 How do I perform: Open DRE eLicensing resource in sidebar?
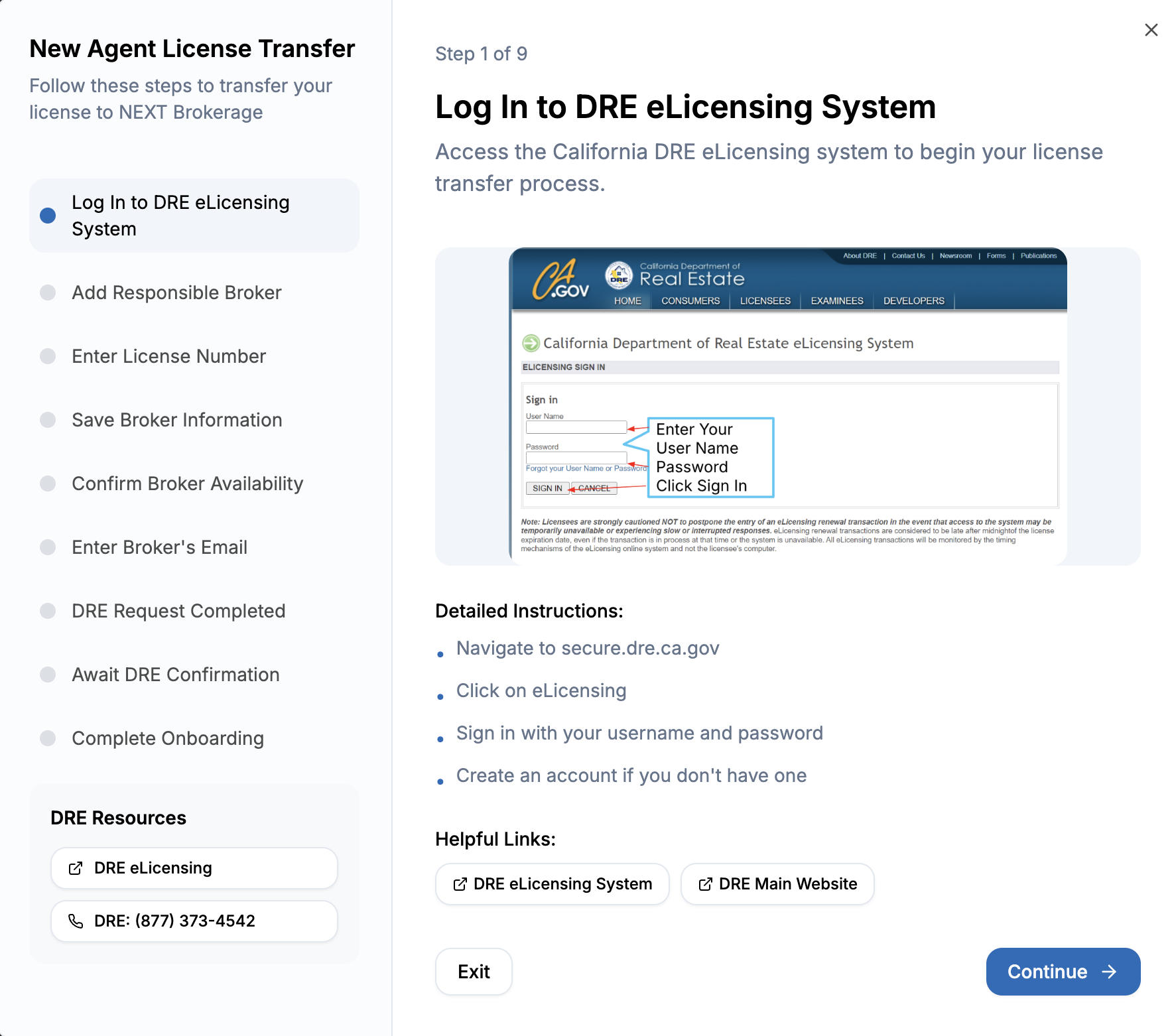point(194,868)
